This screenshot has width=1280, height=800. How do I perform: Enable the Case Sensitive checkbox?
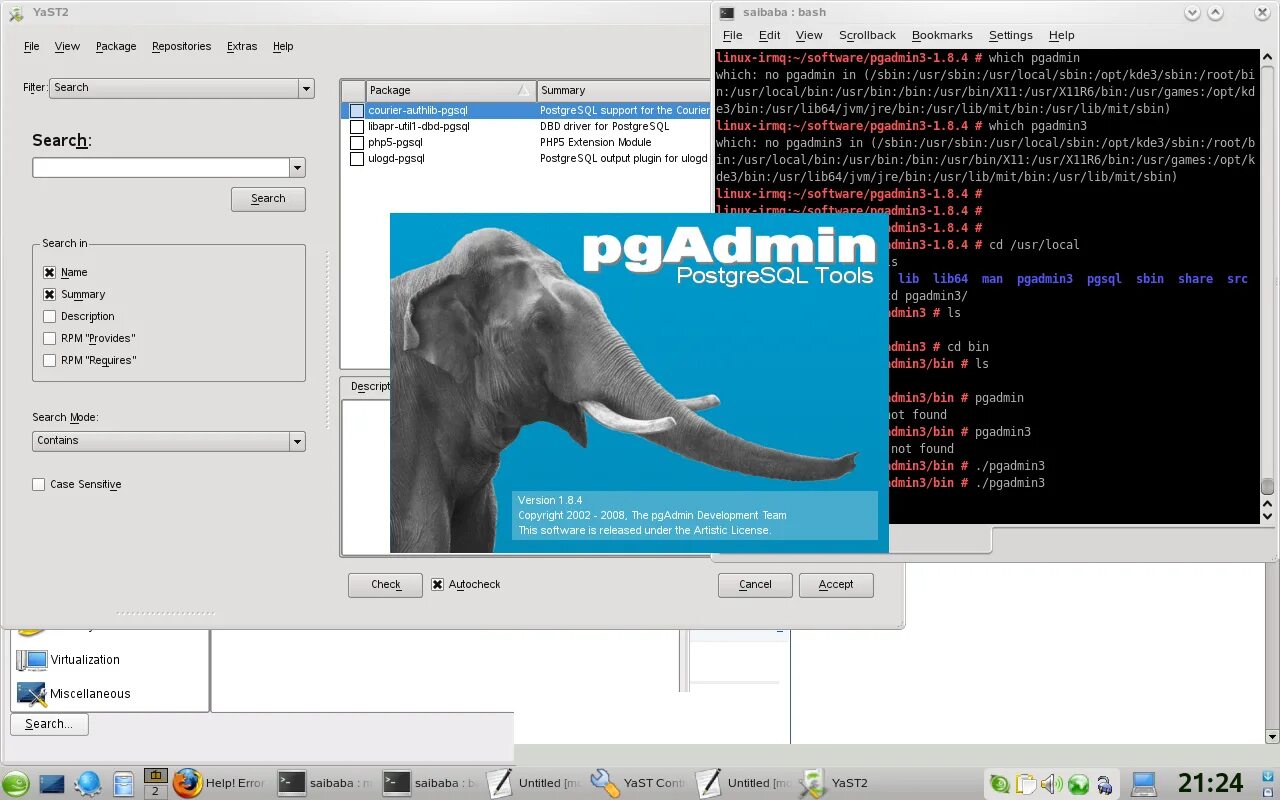pos(39,484)
